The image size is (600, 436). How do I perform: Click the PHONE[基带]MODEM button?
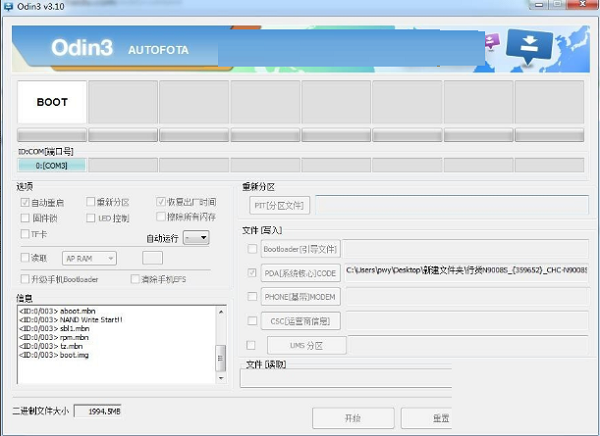click(x=300, y=297)
